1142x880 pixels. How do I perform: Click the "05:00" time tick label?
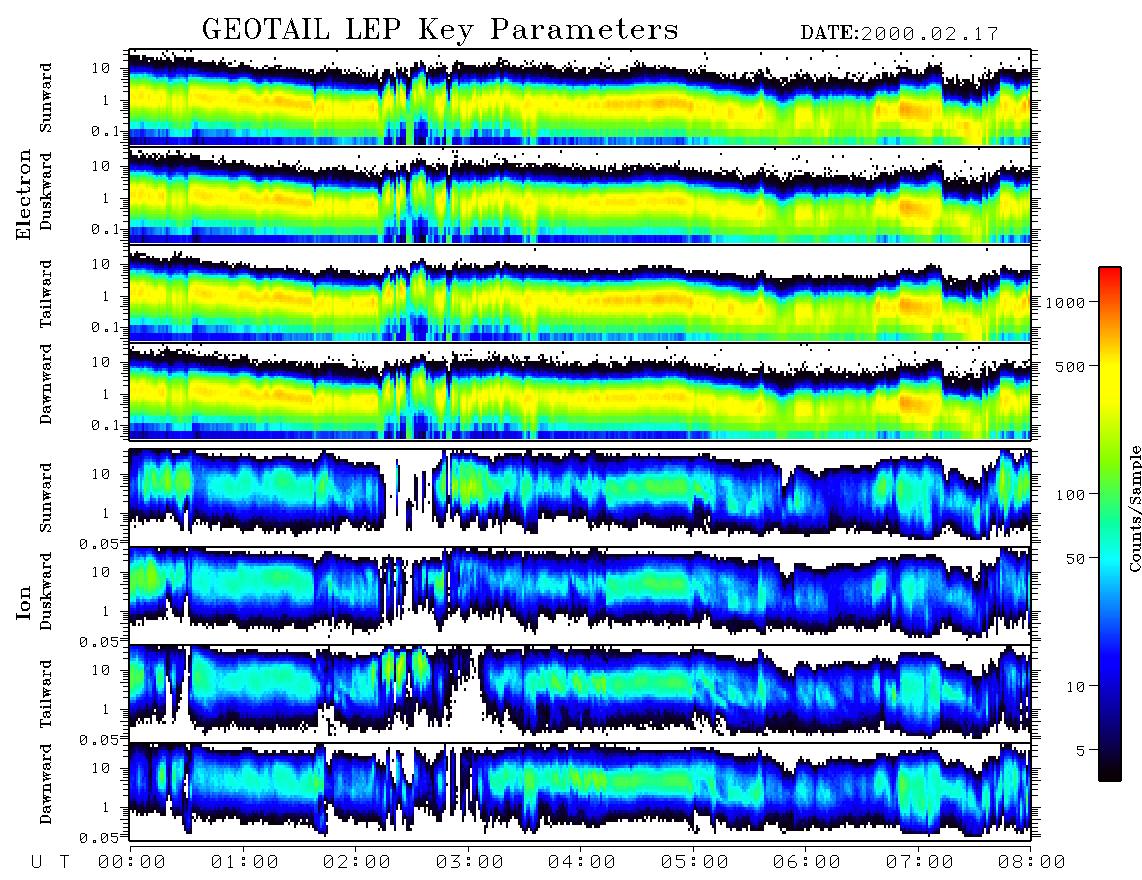pos(695,863)
